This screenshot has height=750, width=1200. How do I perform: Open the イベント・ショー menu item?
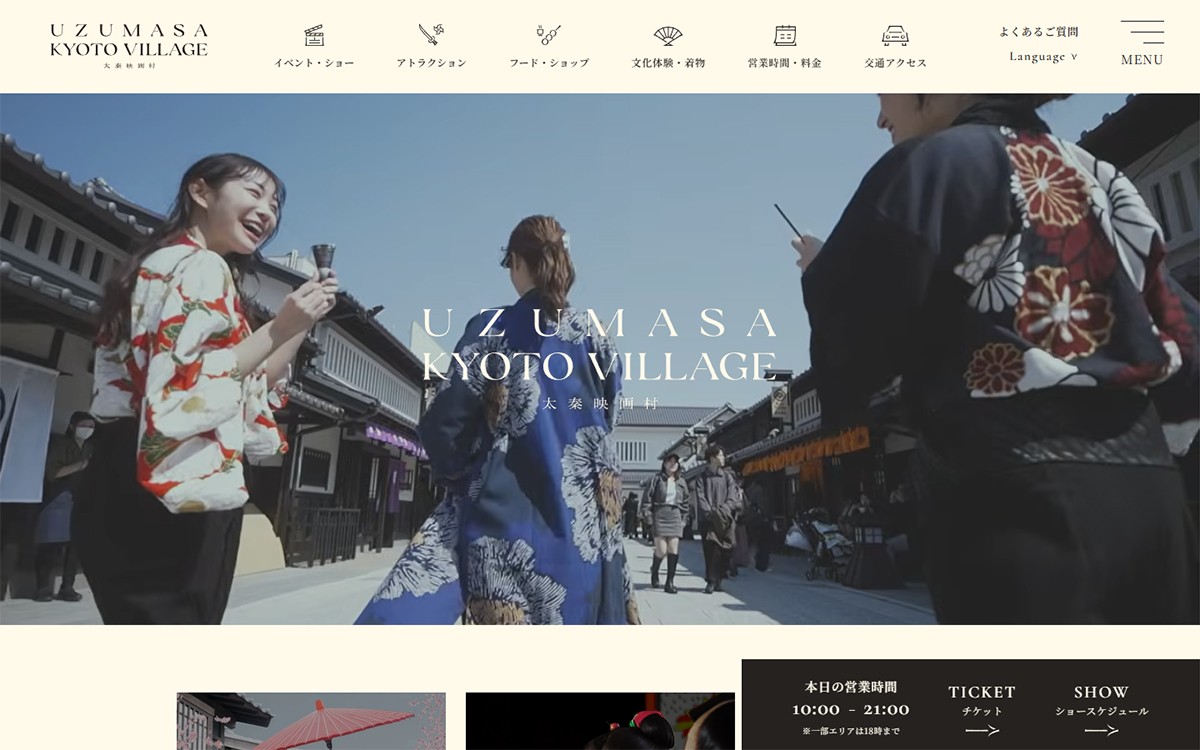314,63
